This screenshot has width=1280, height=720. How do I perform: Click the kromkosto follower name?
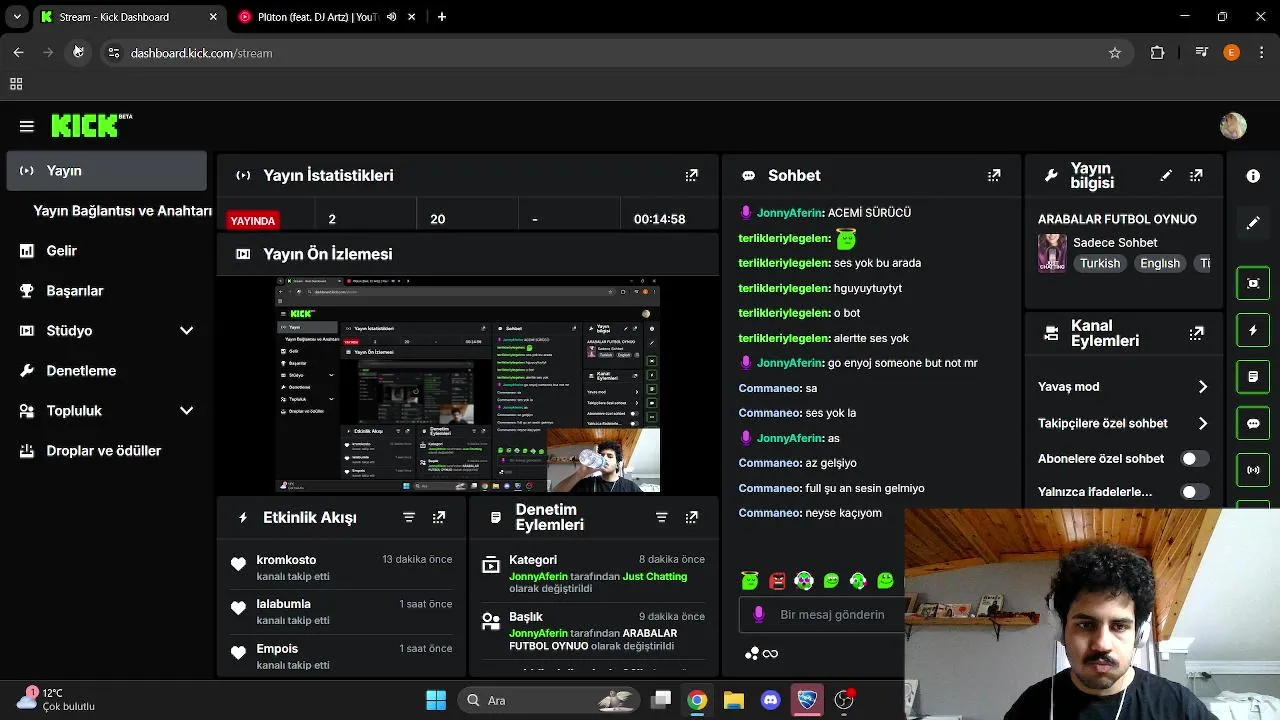click(286, 560)
